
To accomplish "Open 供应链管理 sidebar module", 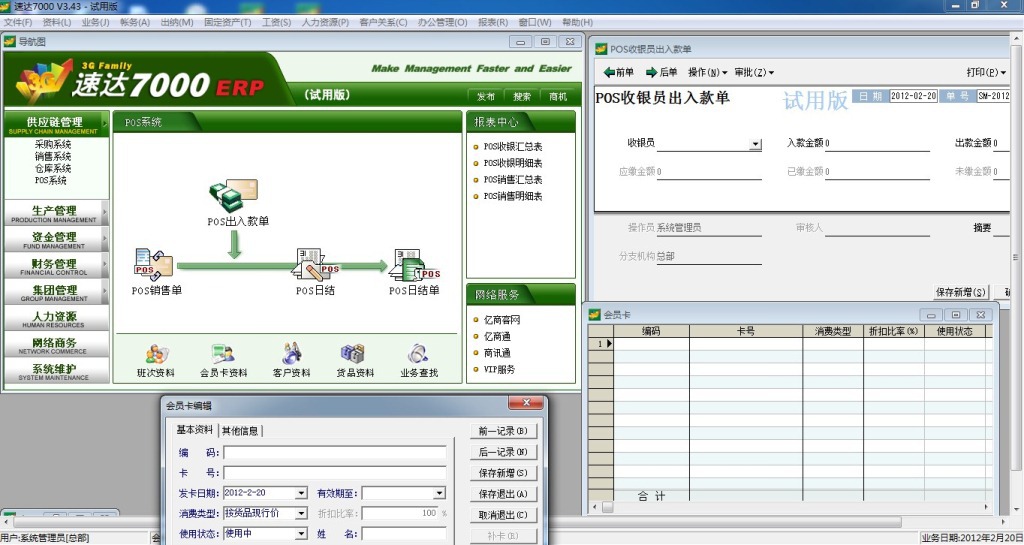I will [55, 124].
